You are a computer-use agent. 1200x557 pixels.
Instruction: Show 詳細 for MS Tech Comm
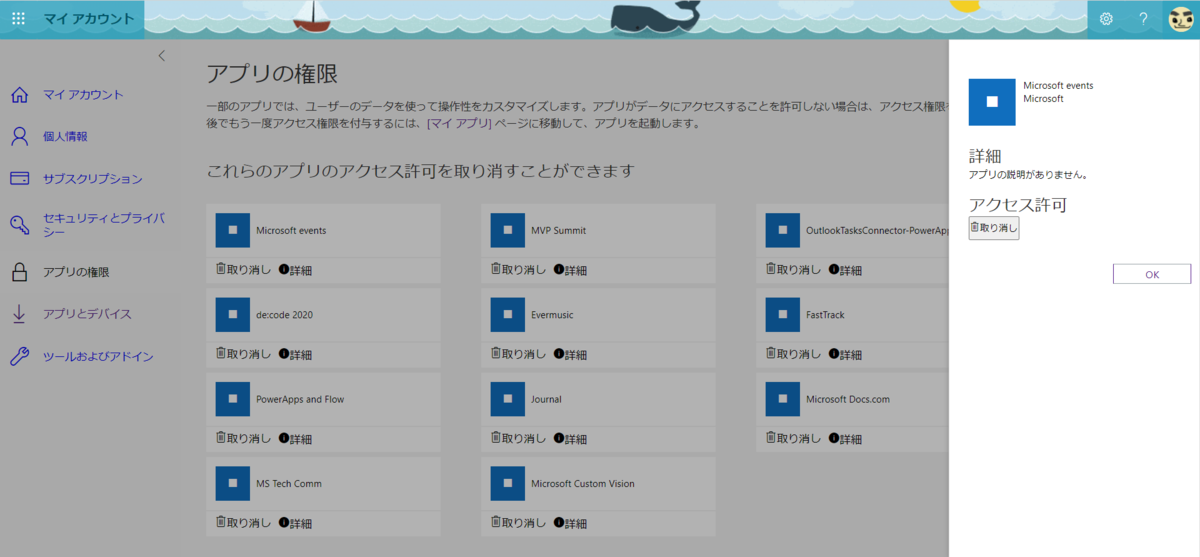295,523
